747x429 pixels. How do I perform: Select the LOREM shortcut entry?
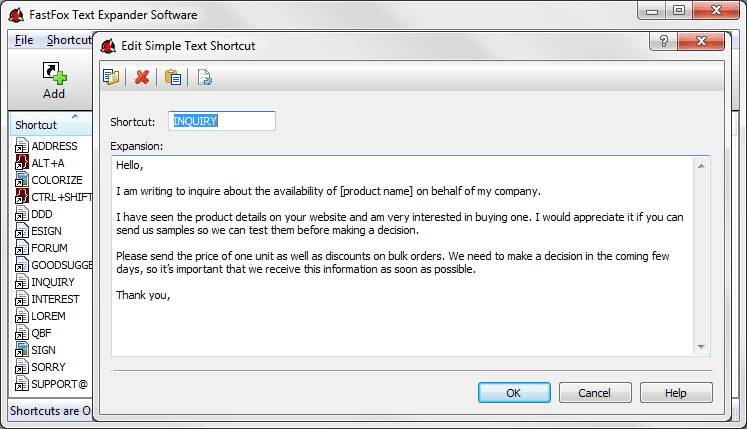[x=48, y=316]
